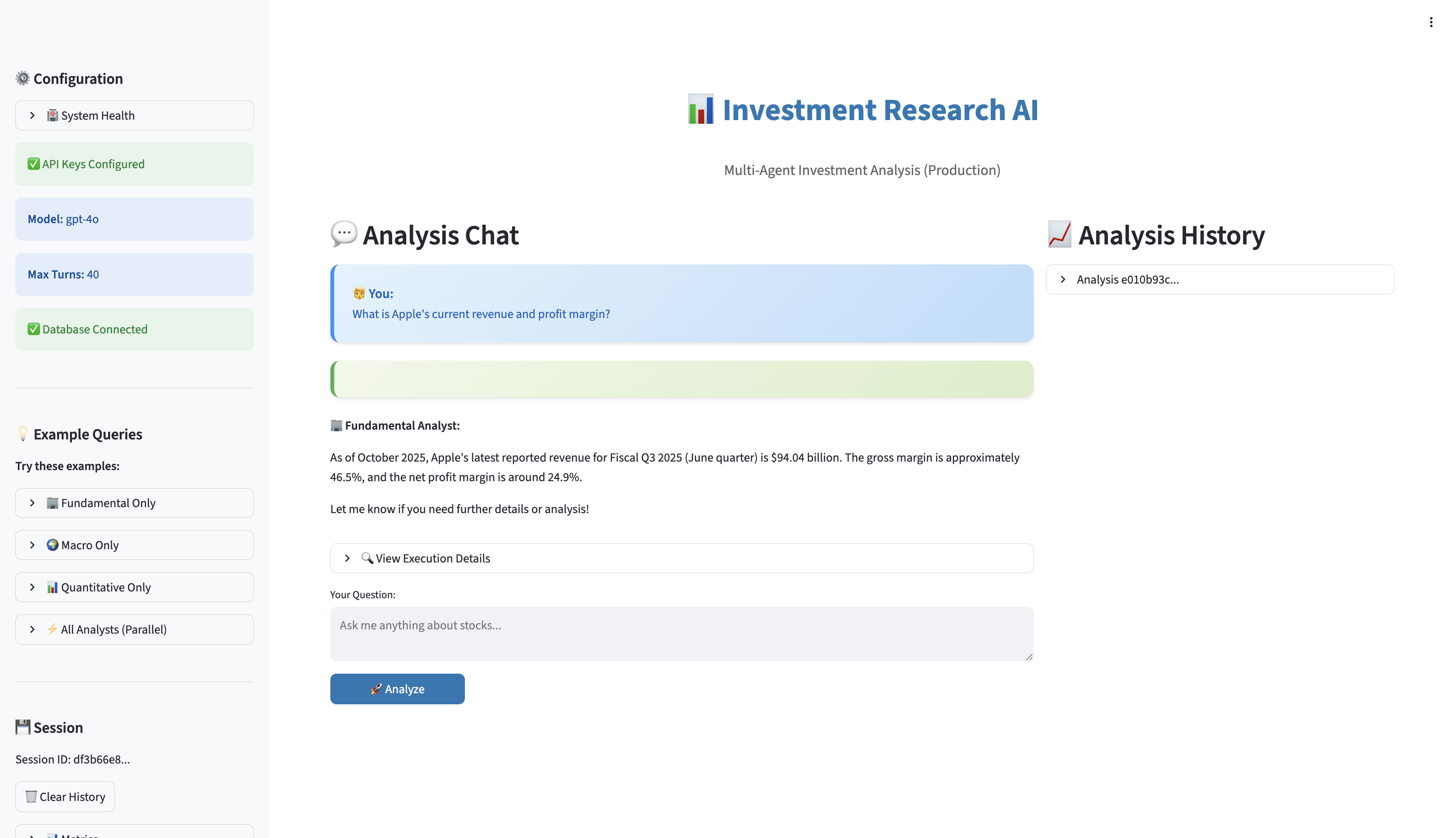Image resolution: width=1456 pixels, height=838 pixels.
Task: Expand the System Health section
Action: tap(134, 115)
